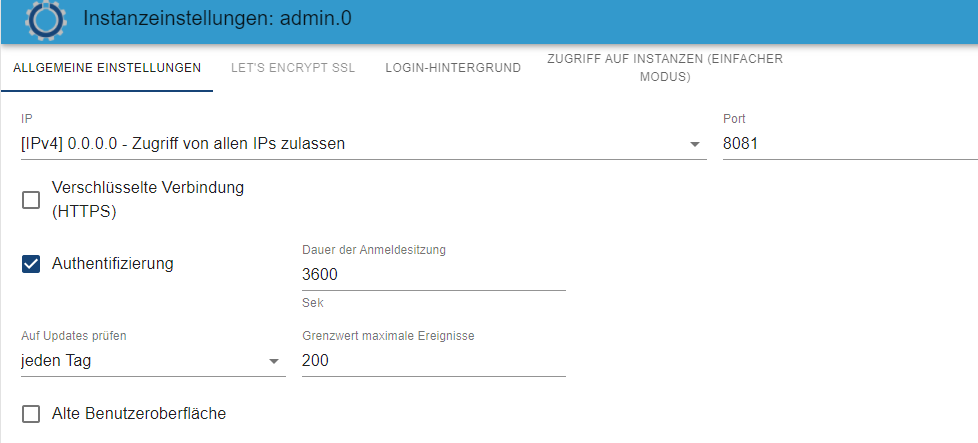Click the 'Instanzeinstellungen: admin.0' header title
This screenshot has height=443, width=978.
pyautogui.click(x=217, y=19)
